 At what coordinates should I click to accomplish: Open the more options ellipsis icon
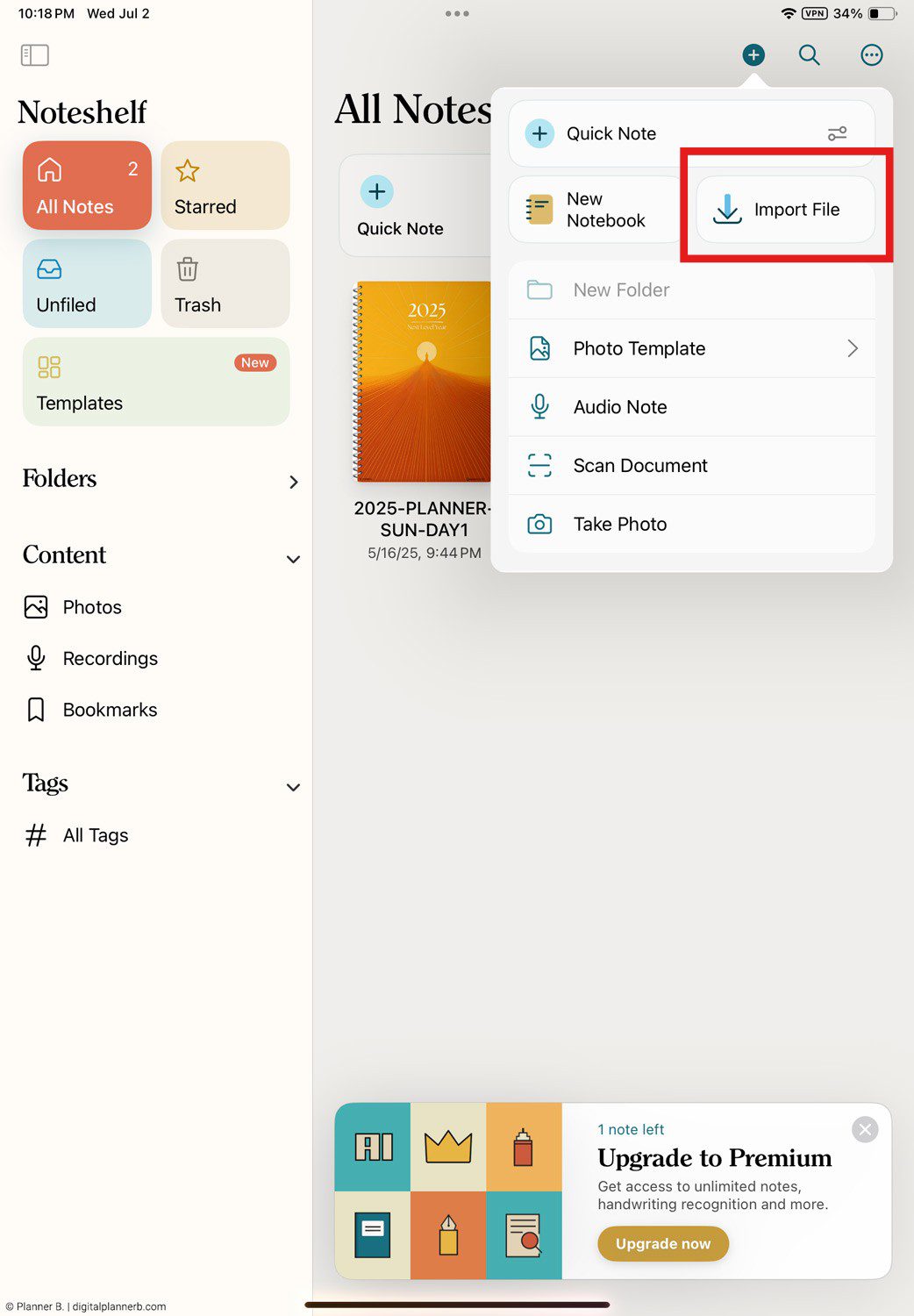(x=871, y=55)
